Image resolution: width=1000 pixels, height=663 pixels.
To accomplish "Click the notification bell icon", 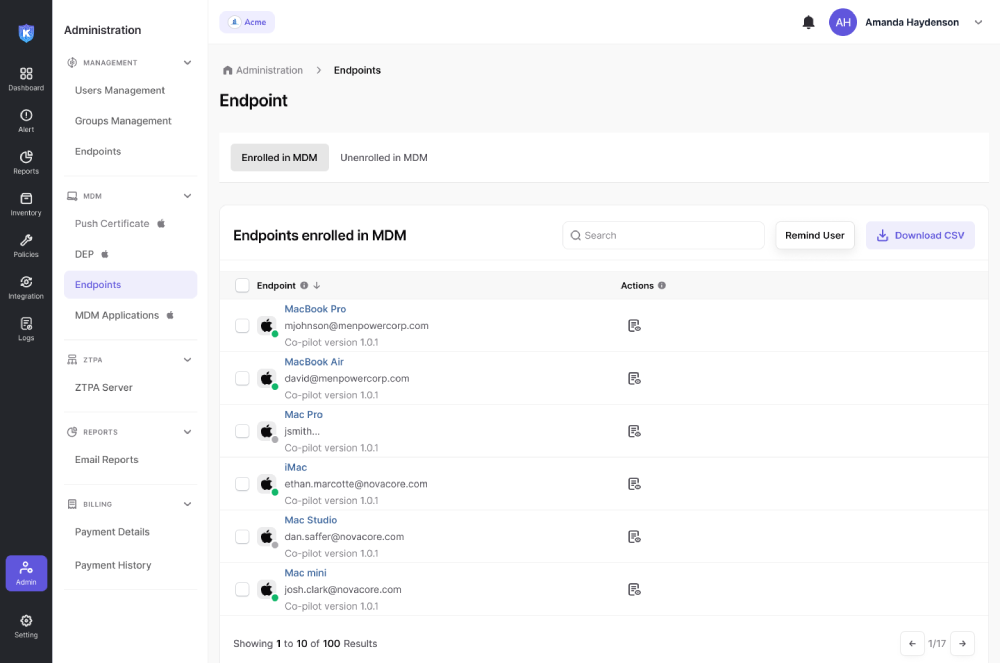I will [x=808, y=22].
